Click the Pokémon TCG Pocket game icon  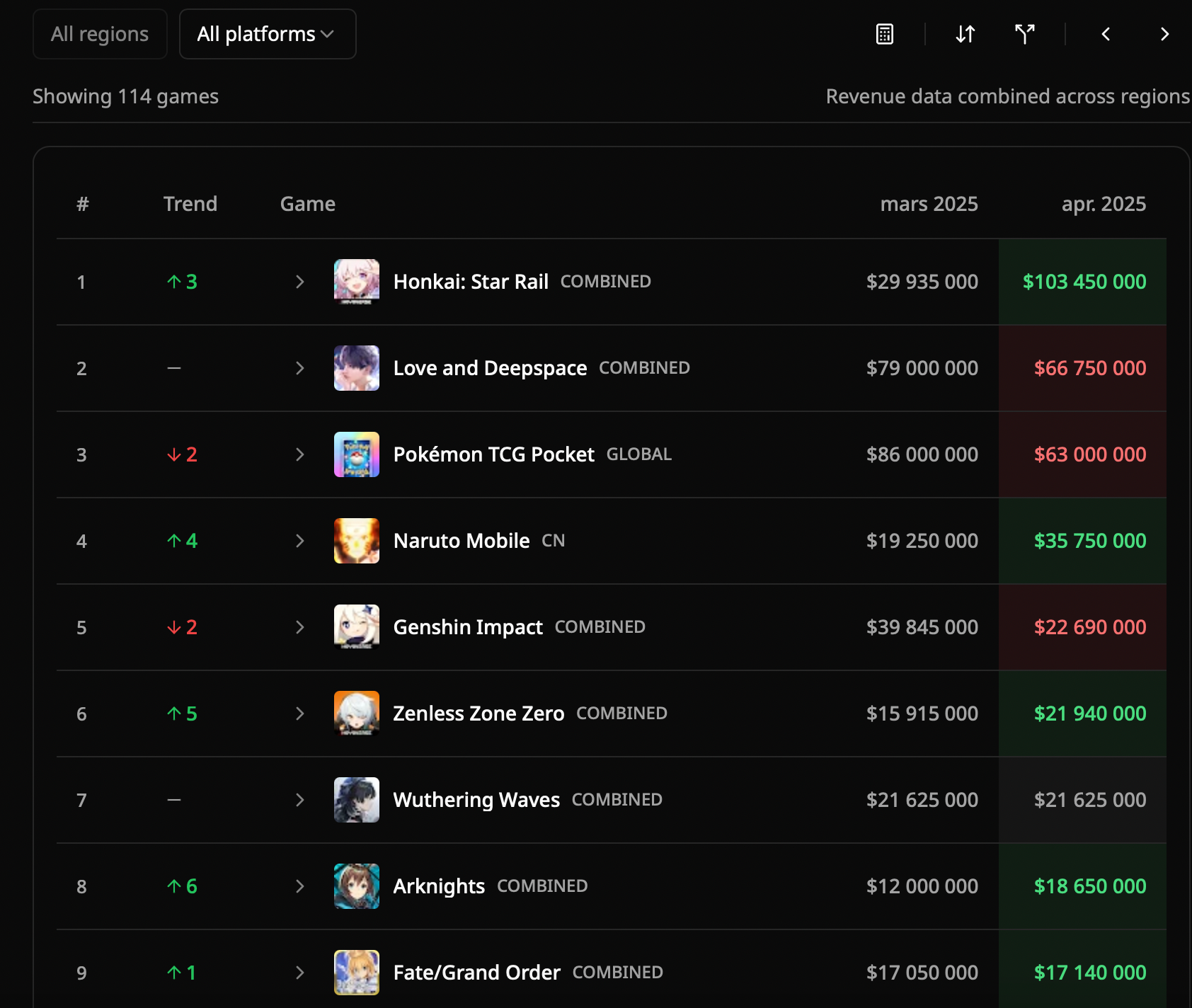[357, 454]
